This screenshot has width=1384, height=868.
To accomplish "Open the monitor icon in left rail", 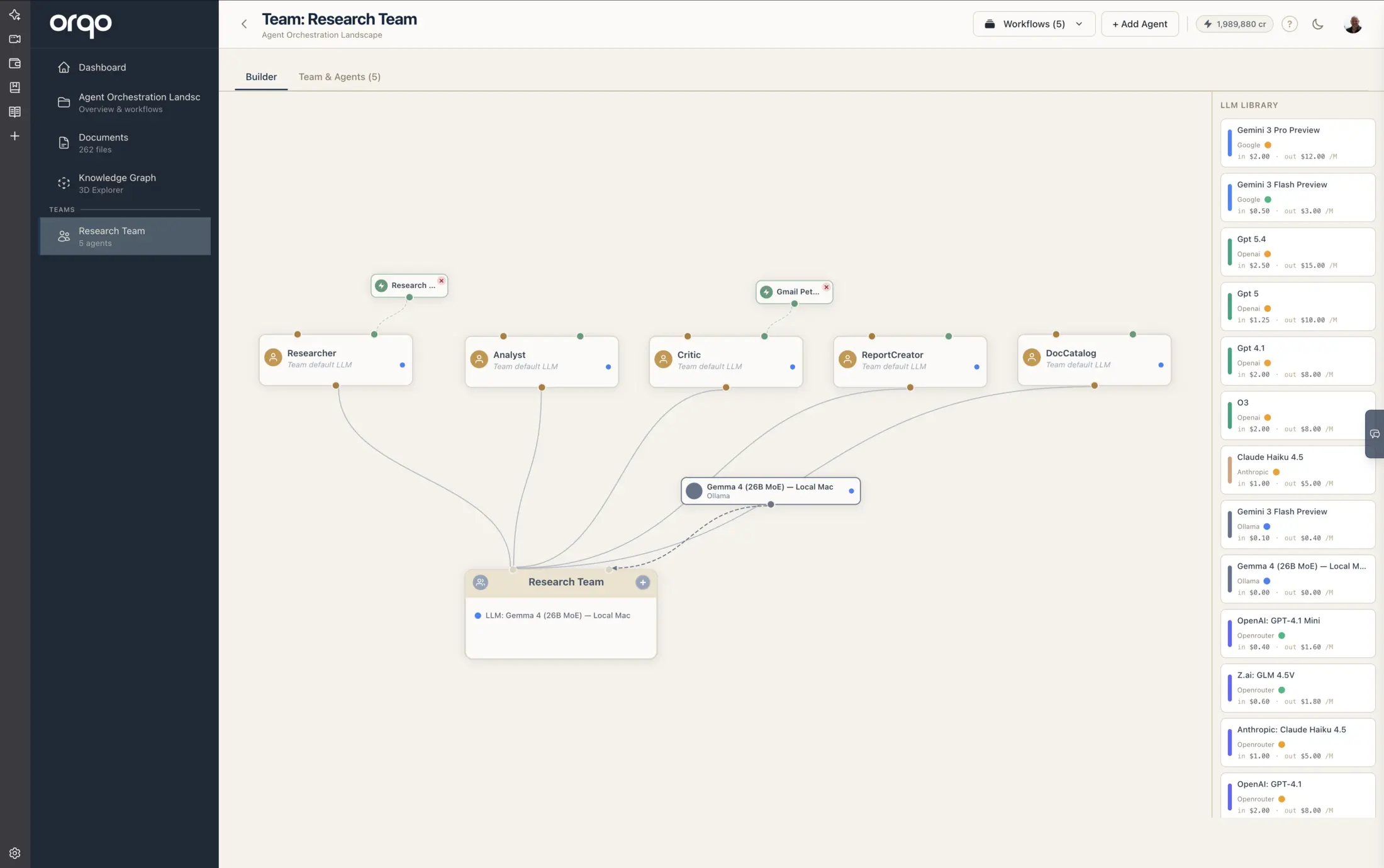I will tap(14, 39).
